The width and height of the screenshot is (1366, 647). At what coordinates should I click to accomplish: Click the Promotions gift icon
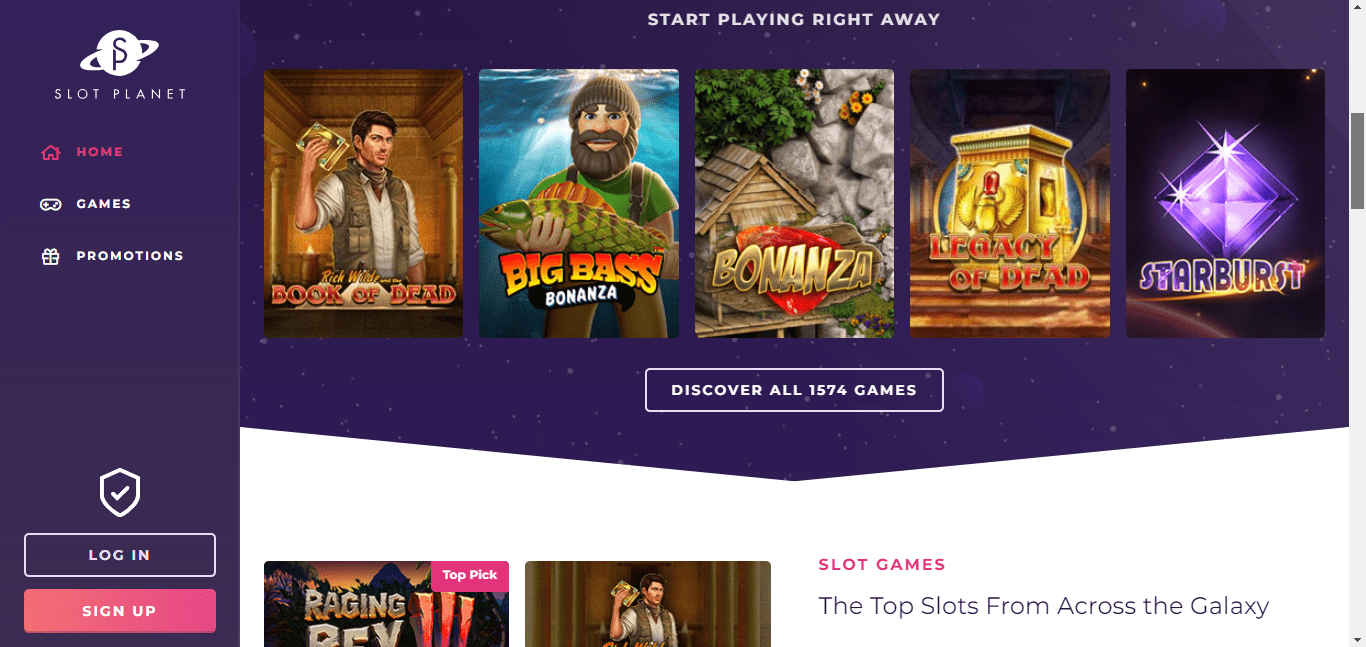pyautogui.click(x=51, y=256)
